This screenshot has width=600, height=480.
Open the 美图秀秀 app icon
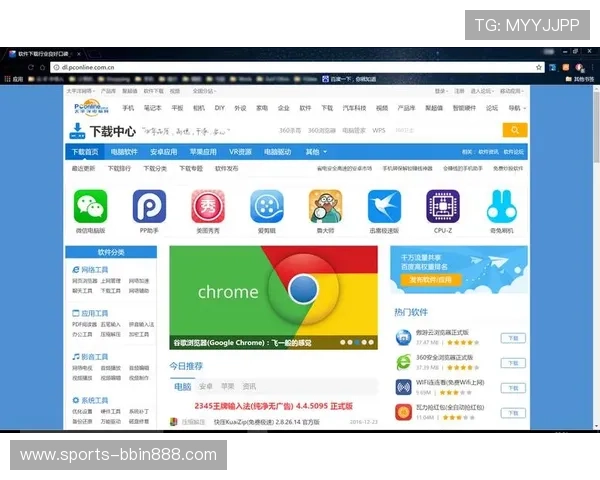click(208, 206)
